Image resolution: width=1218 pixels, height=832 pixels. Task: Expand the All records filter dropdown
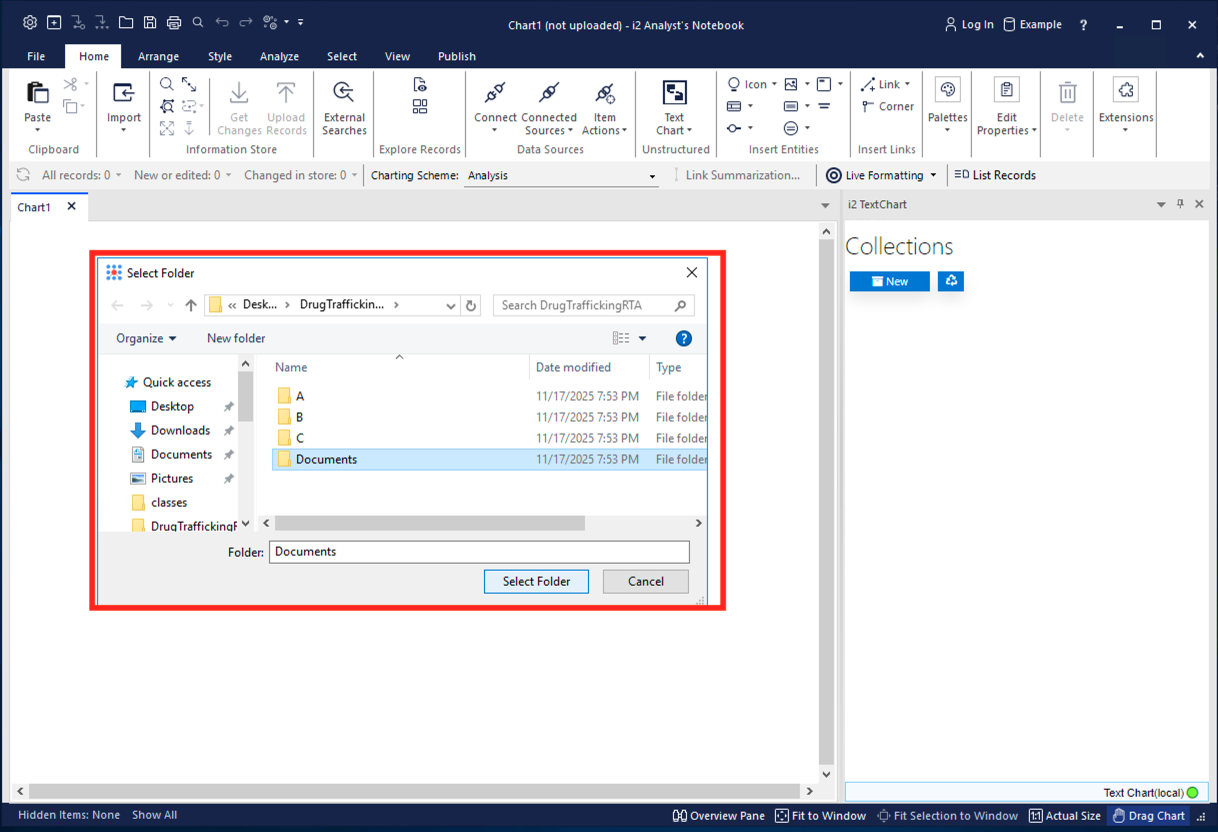click(x=118, y=175)
